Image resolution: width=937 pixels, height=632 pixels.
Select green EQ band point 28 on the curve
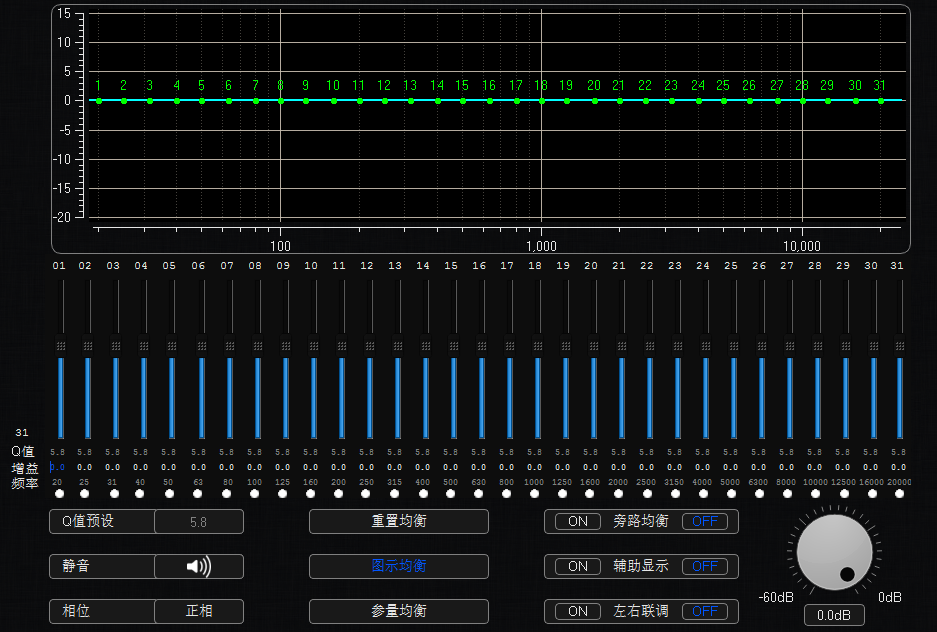click(802, 100)
